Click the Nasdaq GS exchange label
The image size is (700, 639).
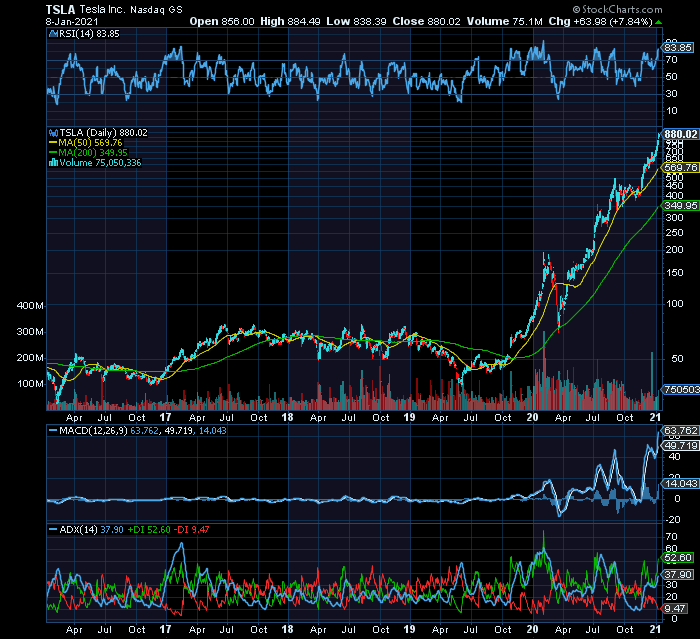(156, 10)
